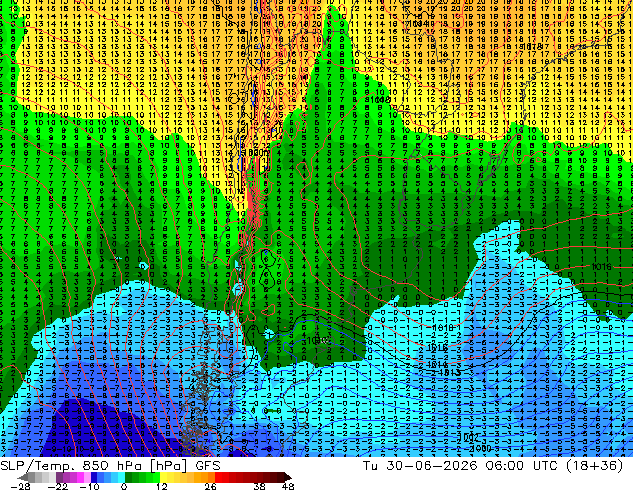Click the 48 legend label
The image size is (634, 490).
click(288, 486)
